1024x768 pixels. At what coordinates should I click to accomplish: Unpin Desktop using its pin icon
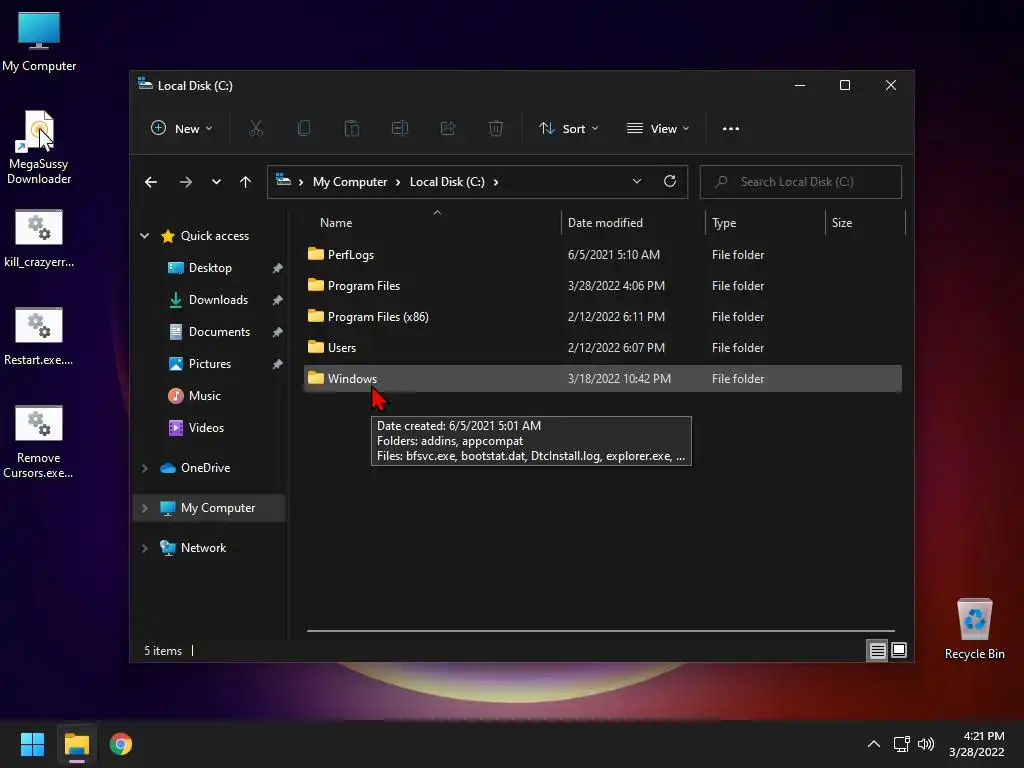[278, 268]
